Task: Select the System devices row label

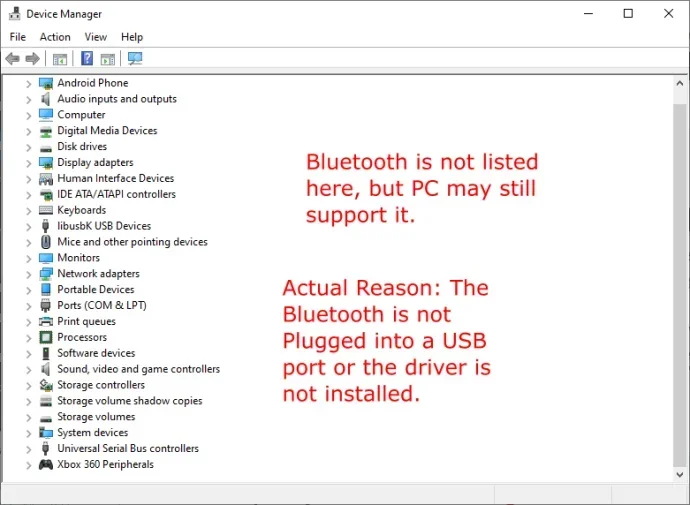Action: pos(93,432)
